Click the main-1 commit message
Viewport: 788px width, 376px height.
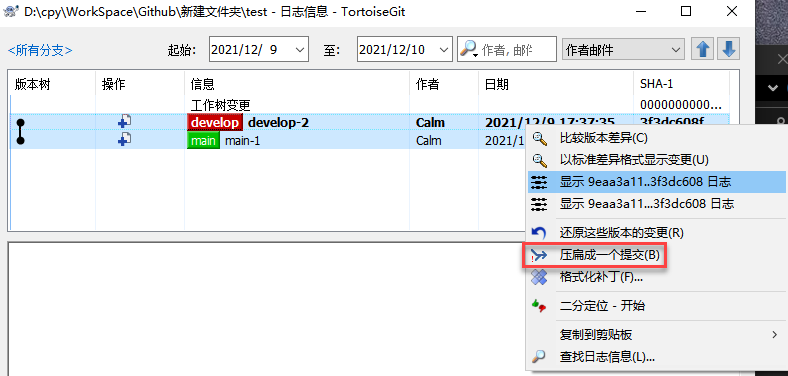[243, 141]
